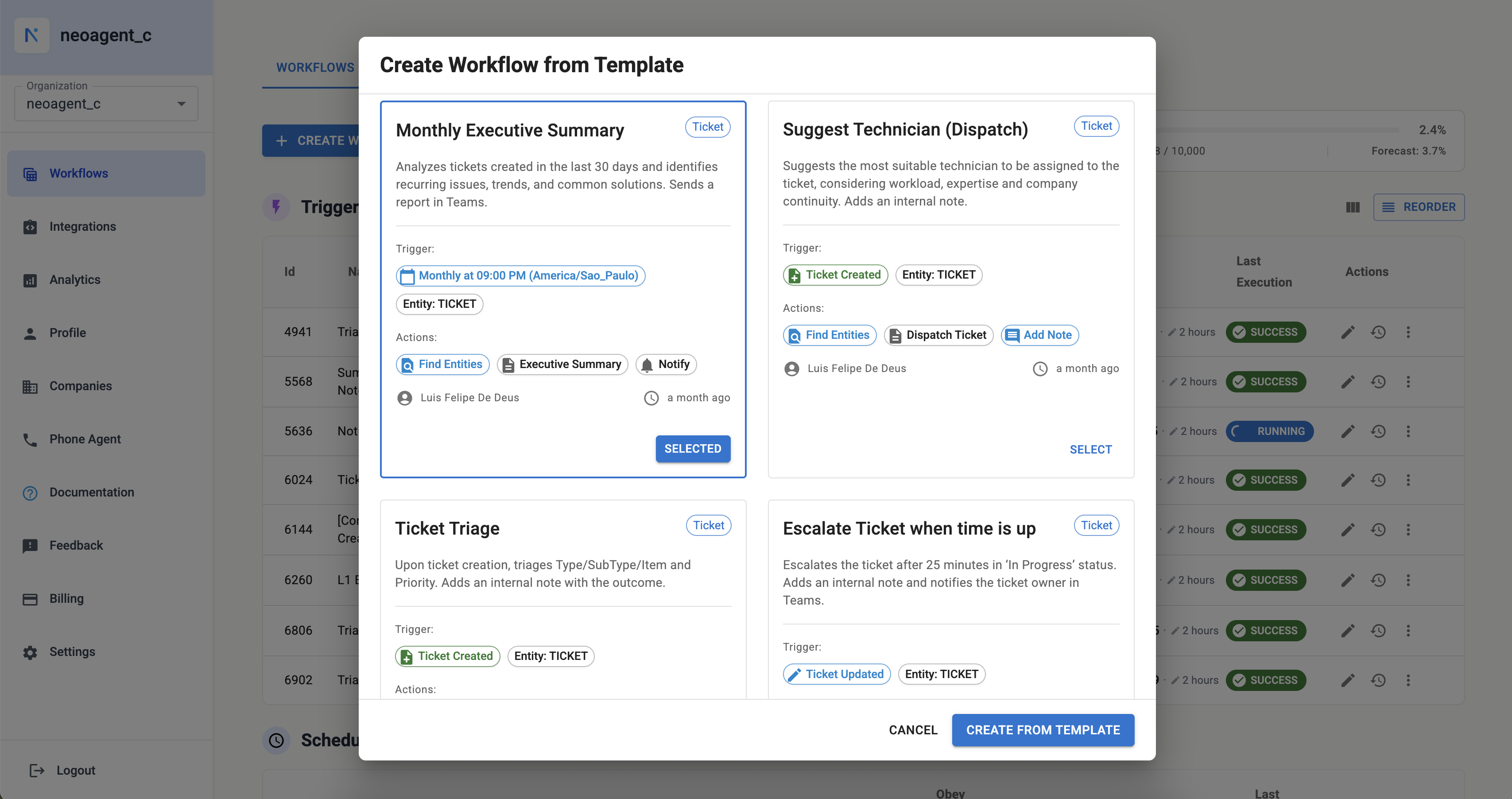Expand the Organization dropdown

coord(182,105)
